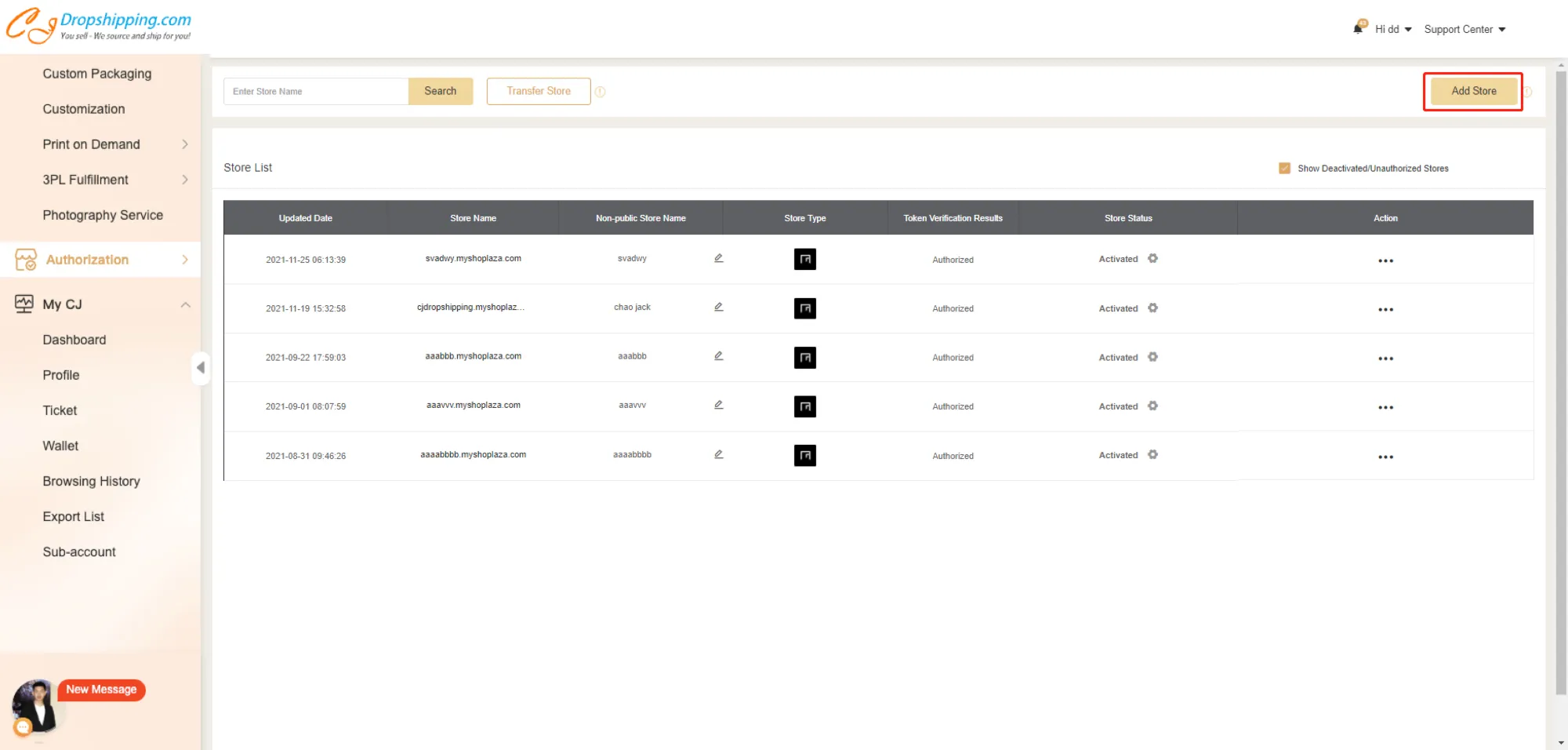The image size is (1568, 750).
Task: Click the notification bell icon
Action: [1359, 28]
